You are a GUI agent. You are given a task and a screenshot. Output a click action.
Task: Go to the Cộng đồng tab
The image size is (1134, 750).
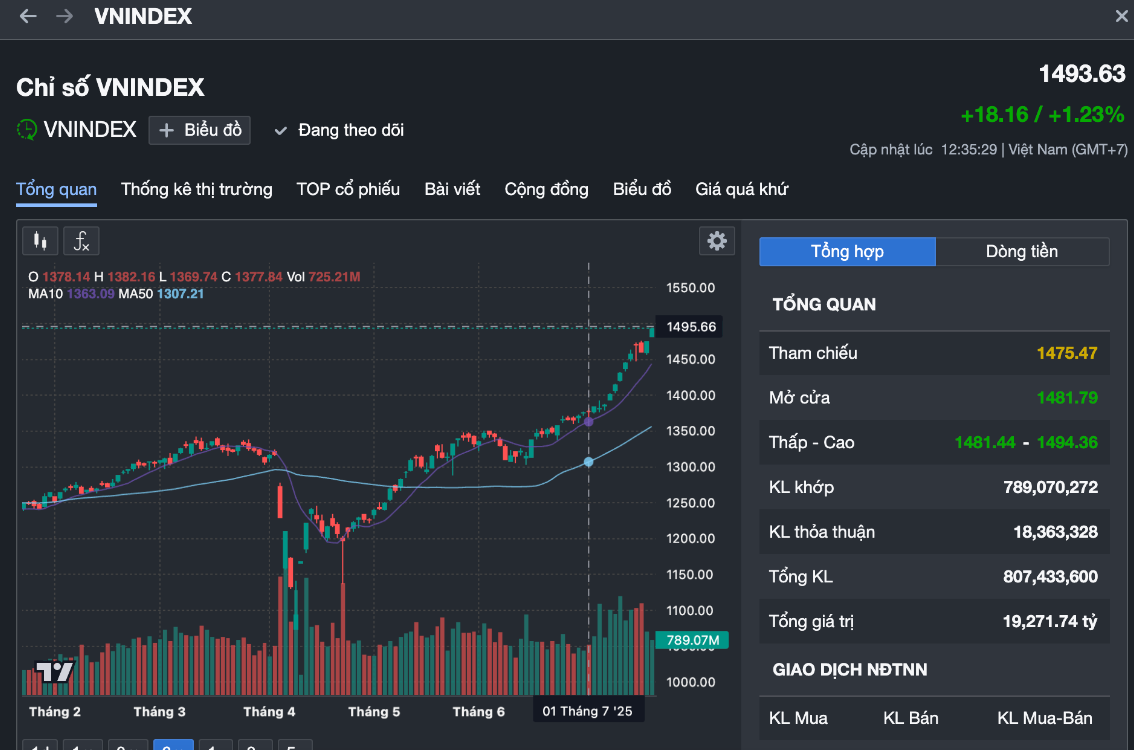pyautogui.click(x=546, y=189)
